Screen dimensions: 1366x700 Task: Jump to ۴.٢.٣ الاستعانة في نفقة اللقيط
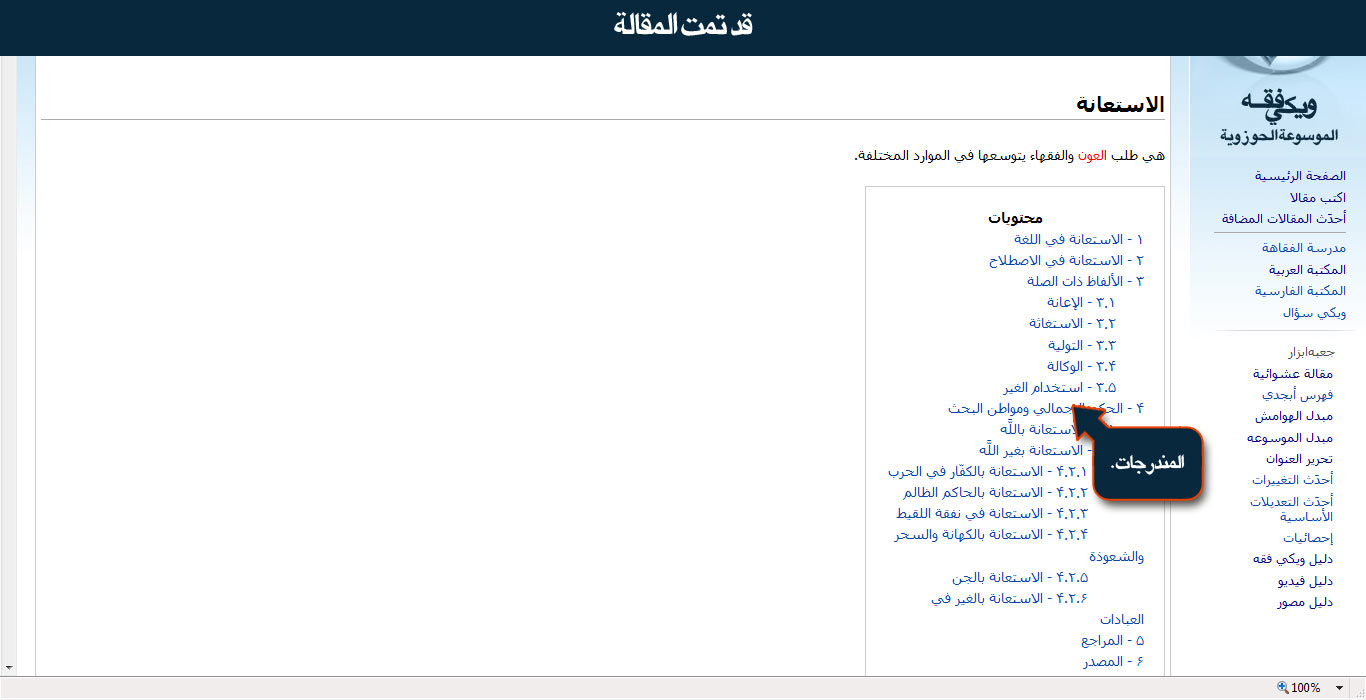pos(992,514)
